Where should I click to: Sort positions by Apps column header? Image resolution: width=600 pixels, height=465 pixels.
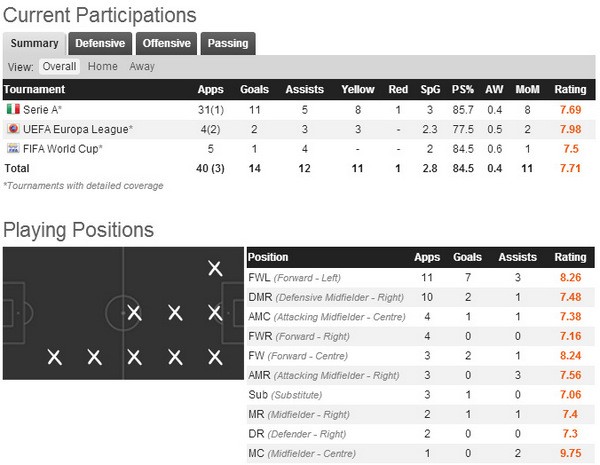click(x=427, y=257)
